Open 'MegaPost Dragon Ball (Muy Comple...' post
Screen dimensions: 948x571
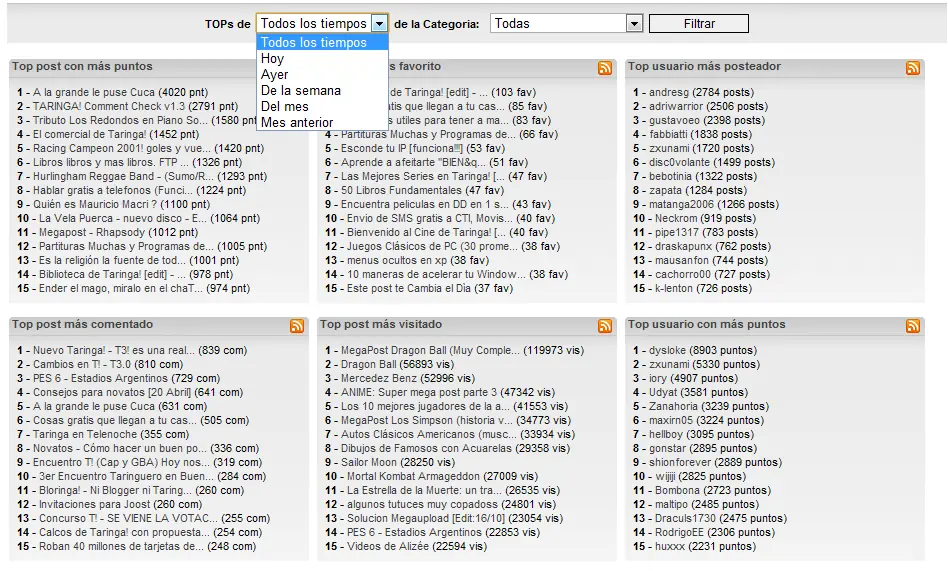430,350
